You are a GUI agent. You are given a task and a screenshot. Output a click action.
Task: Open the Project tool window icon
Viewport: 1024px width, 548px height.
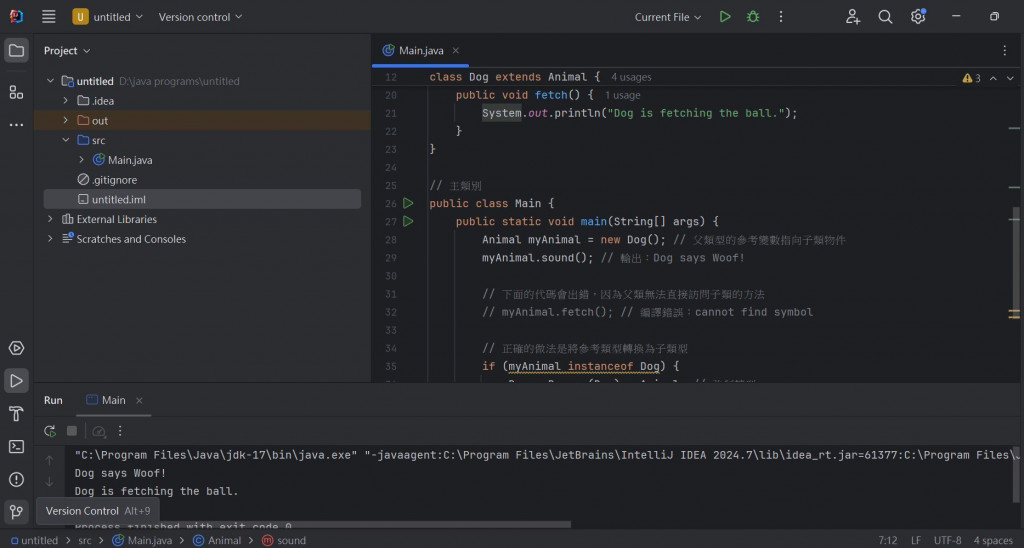(x=16, y=50)
